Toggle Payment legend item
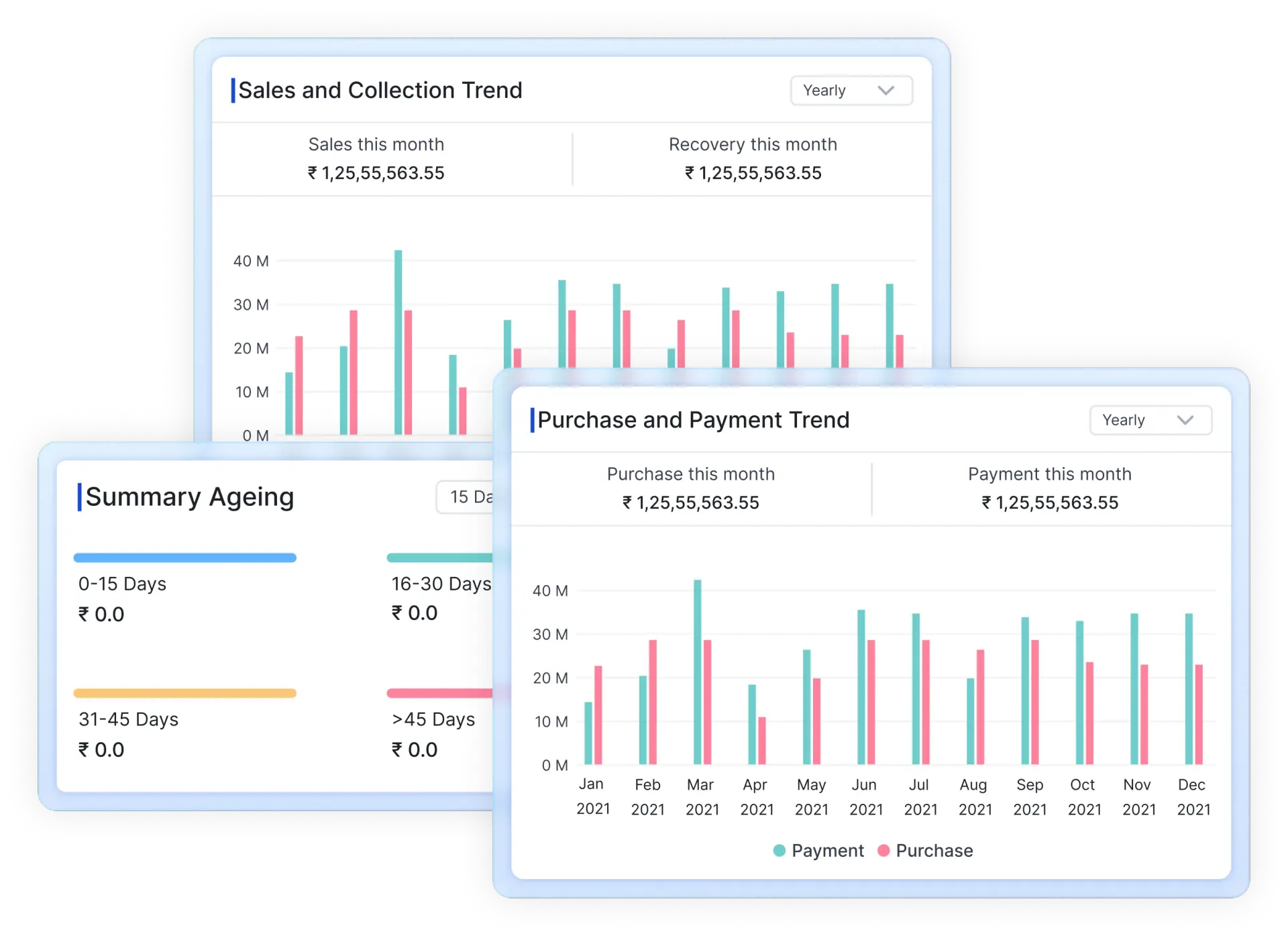This screenshot has height=936, width=1288. [818, 851]
